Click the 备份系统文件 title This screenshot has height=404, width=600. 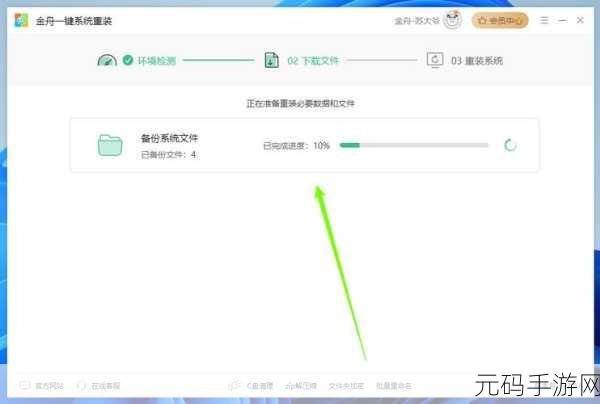point(170,138)
